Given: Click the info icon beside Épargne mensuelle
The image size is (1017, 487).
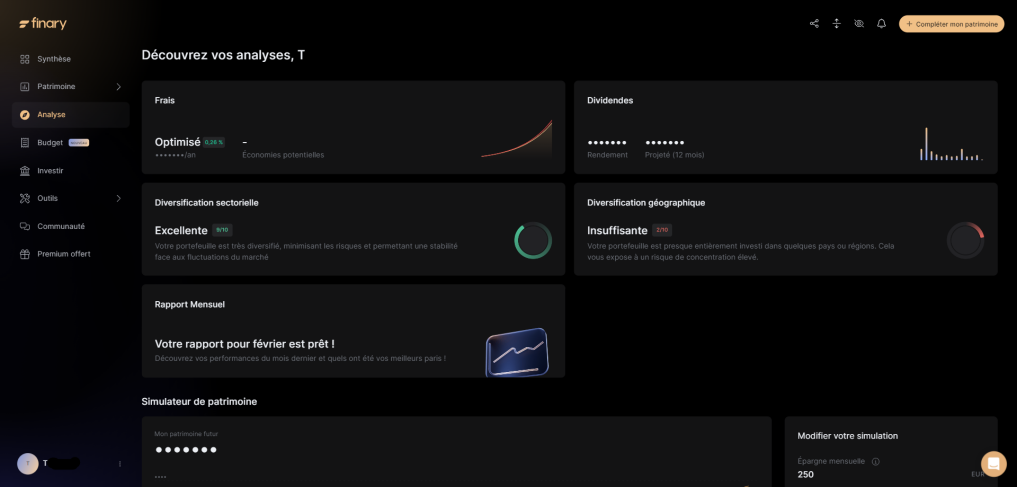Looking at the screenshot, I should [876, 461].
